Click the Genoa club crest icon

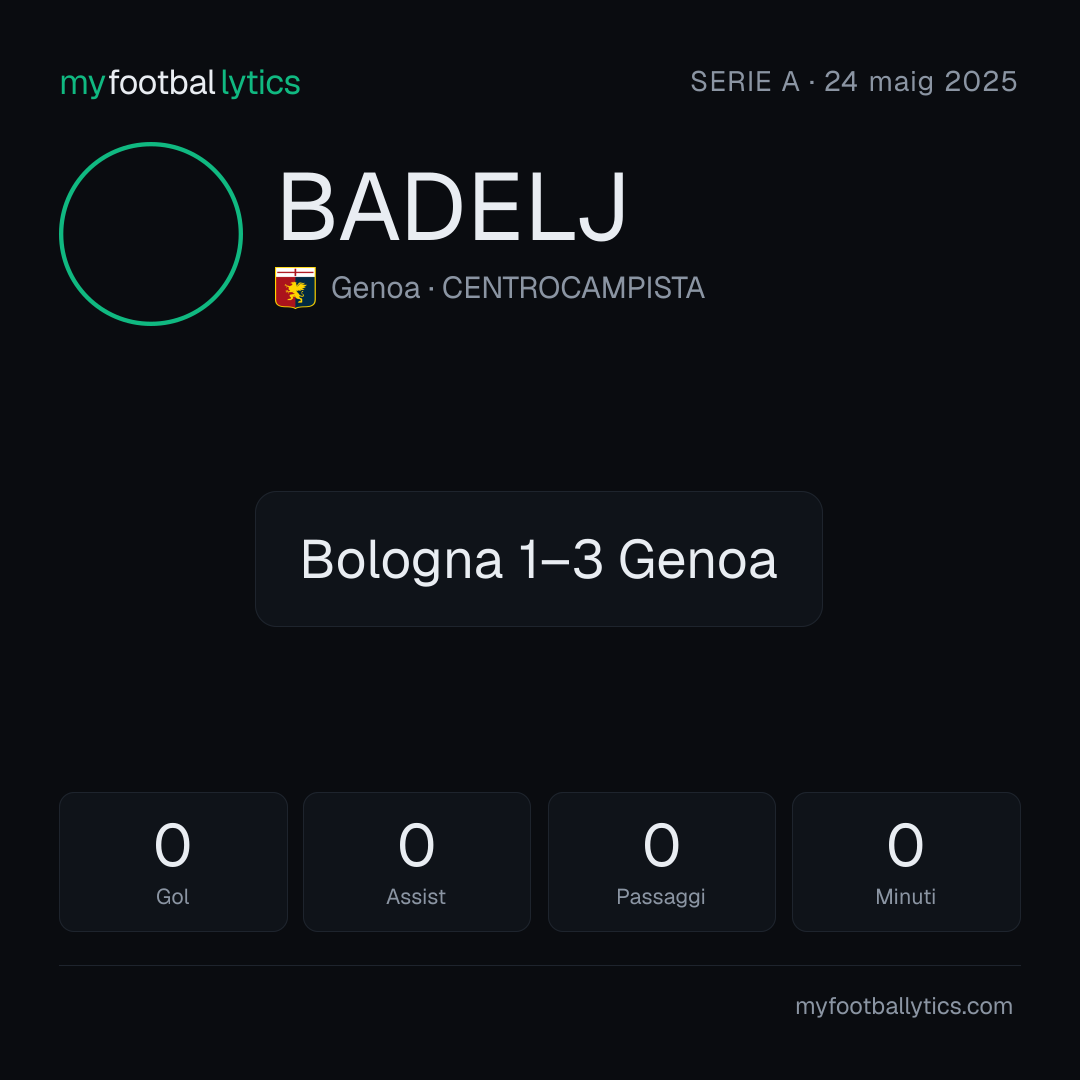pos(295,287)
